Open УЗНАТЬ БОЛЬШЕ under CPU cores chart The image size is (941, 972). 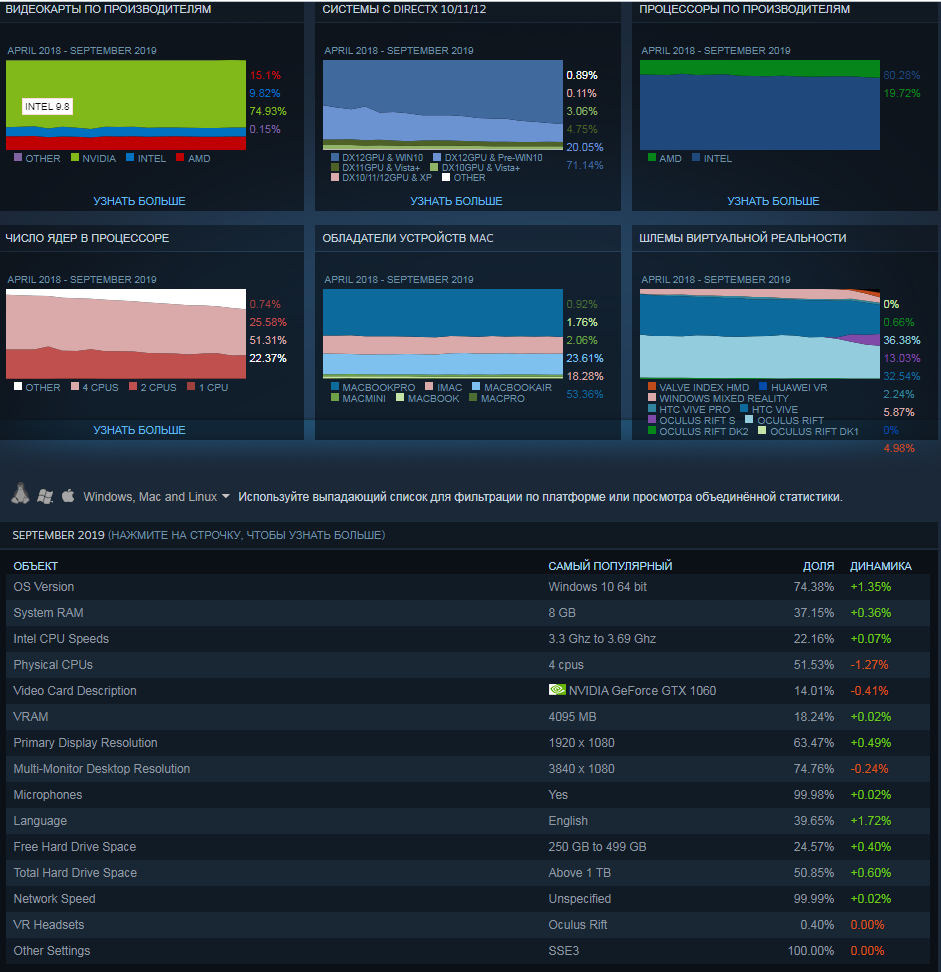[139, 430]
